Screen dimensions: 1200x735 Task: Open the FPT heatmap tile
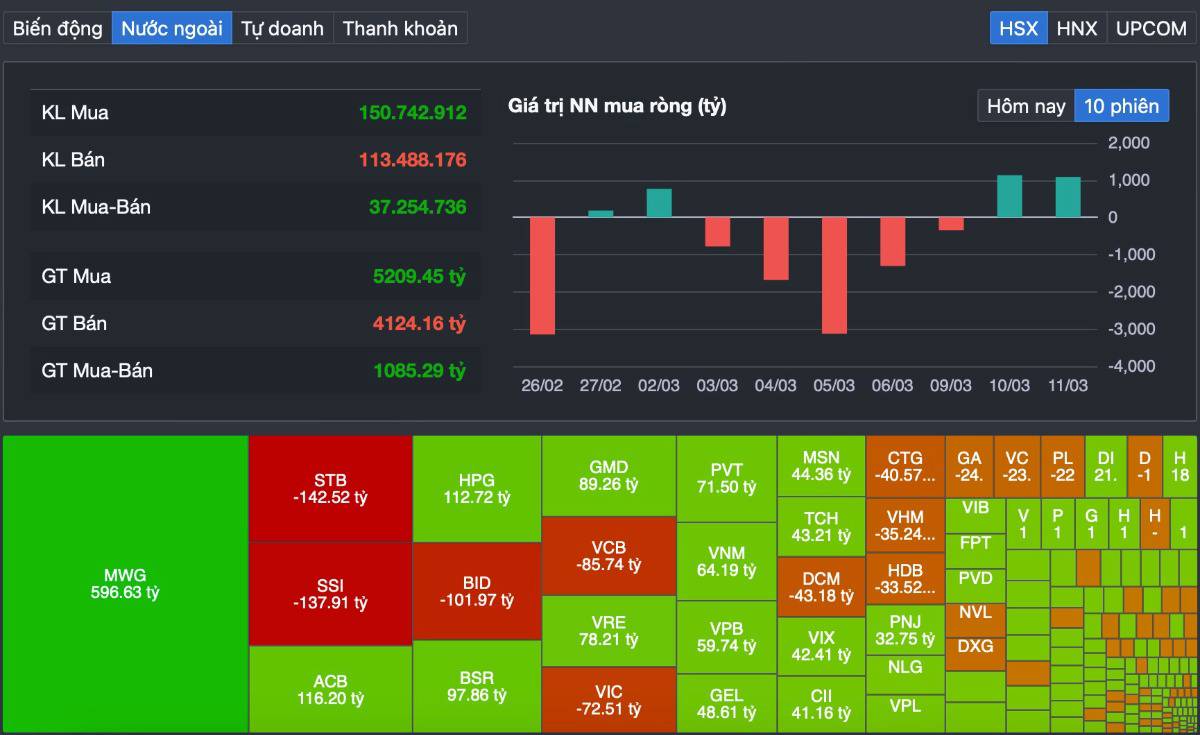click(975, 549)
